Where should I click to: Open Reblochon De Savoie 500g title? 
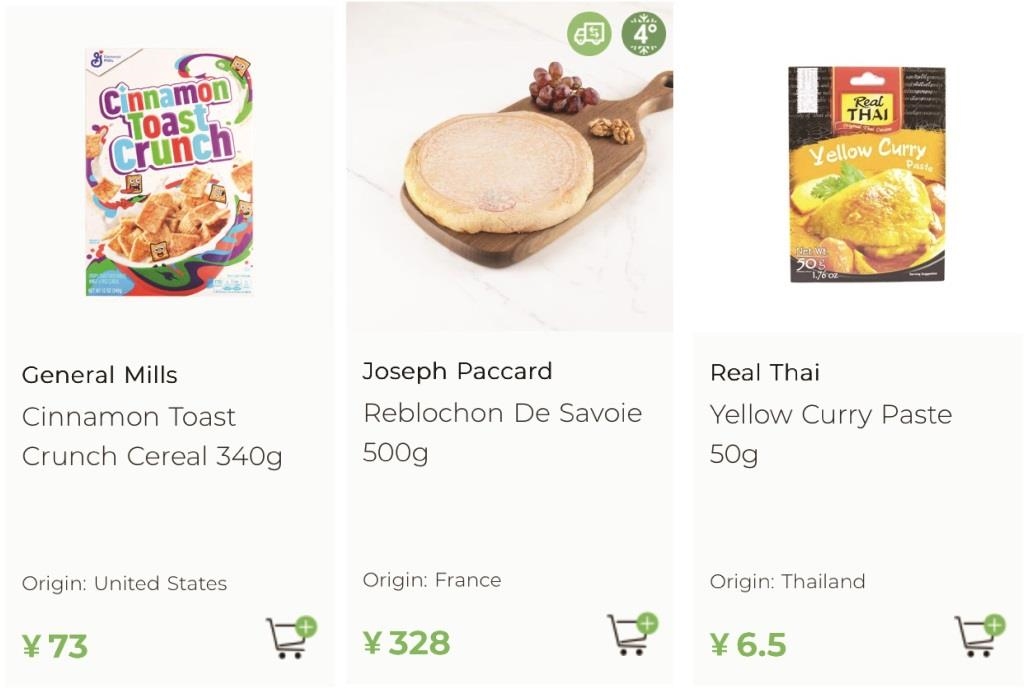(502, 432)
